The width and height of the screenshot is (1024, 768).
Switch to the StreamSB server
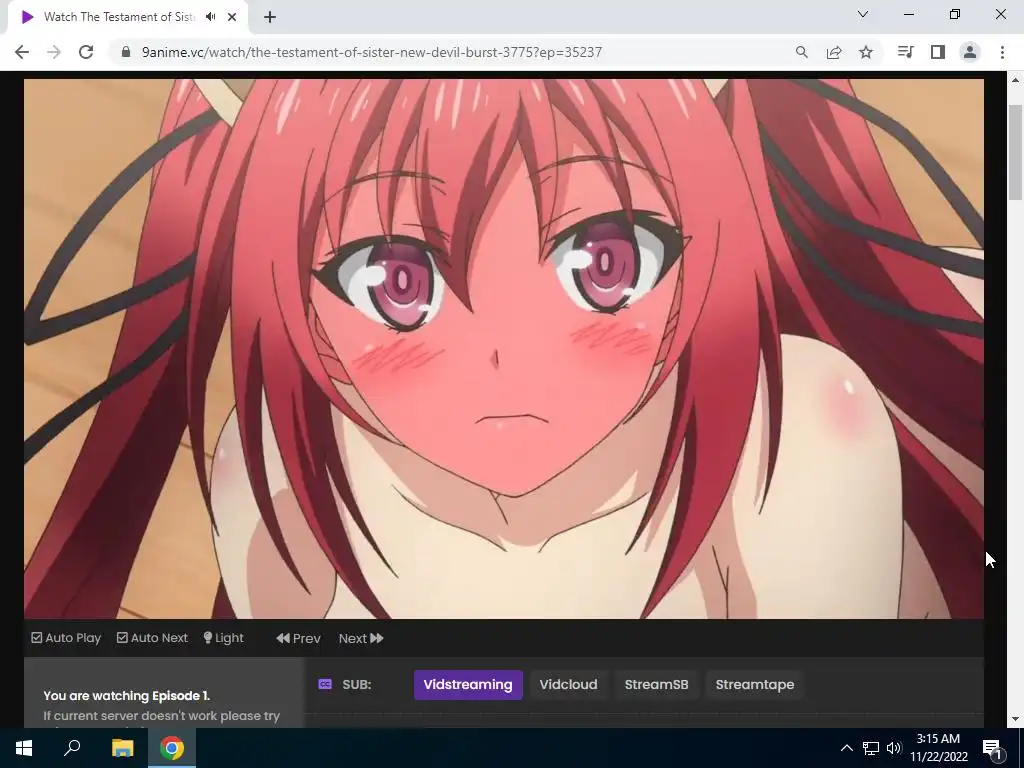656,684
